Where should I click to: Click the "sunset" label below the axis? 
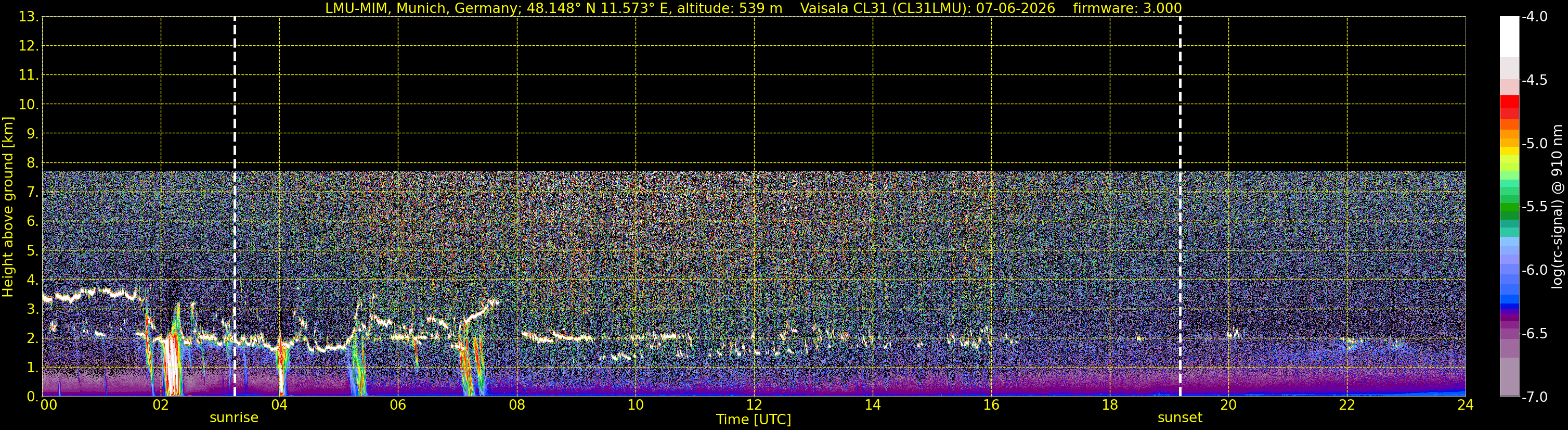[x=1180, y=418]
